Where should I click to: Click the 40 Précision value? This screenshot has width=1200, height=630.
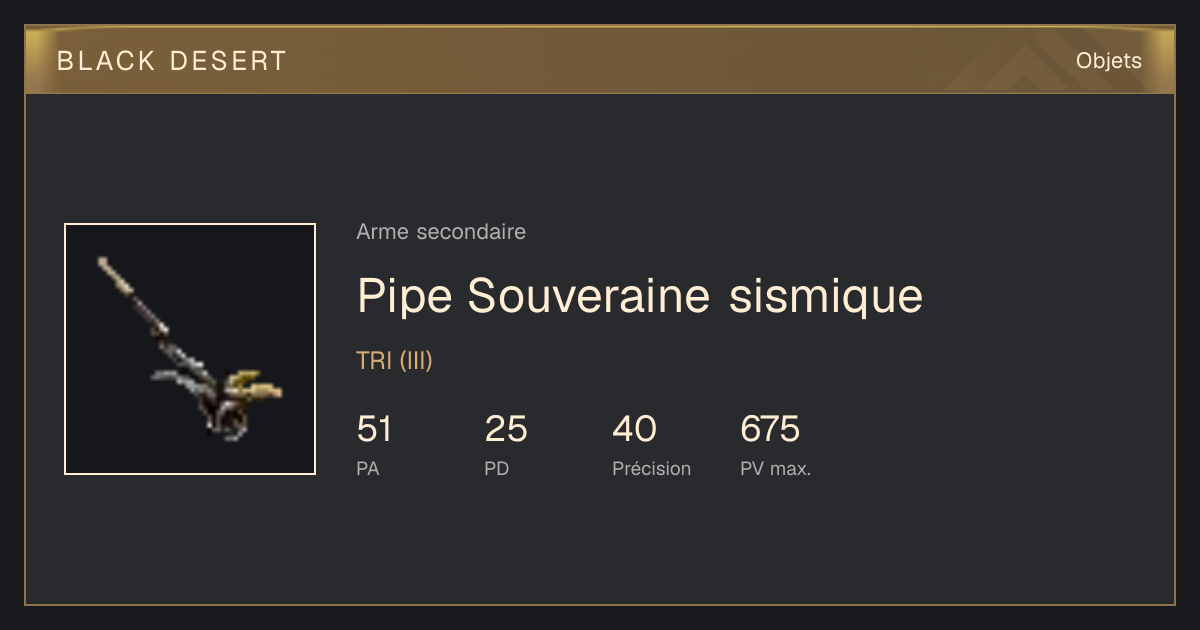(634, 430)
